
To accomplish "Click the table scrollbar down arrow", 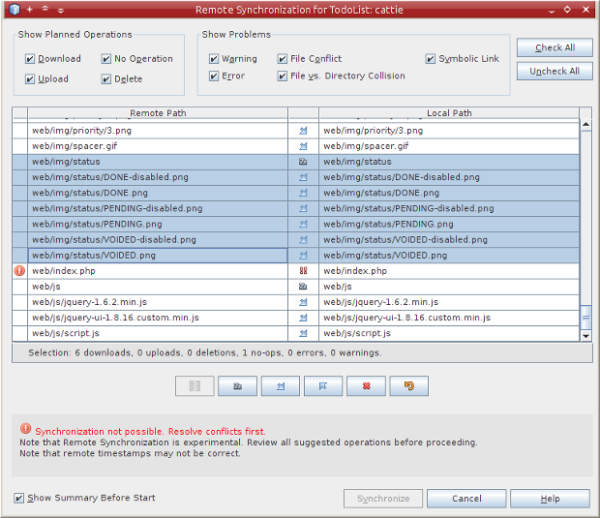I will (x=586, y=336).
